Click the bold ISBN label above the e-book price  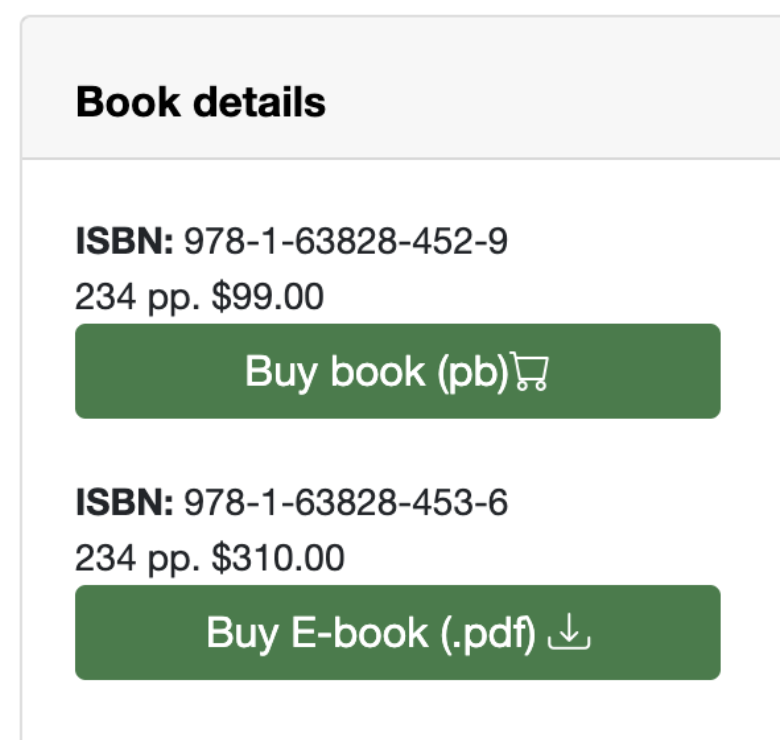click(x=125, y=503)
